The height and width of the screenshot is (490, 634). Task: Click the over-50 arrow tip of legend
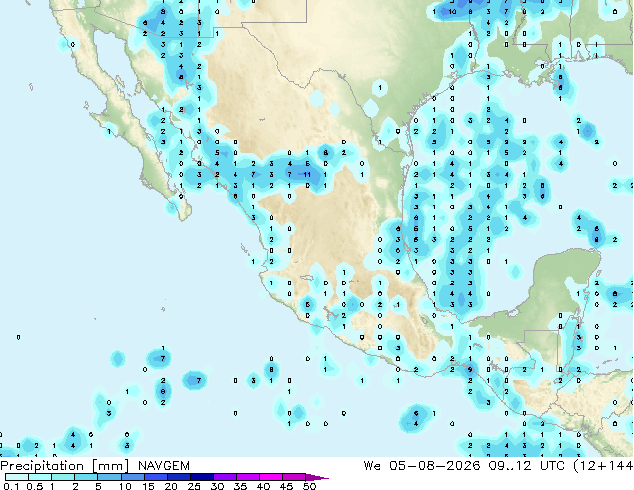pyautogui.click(x=317, y=477)
